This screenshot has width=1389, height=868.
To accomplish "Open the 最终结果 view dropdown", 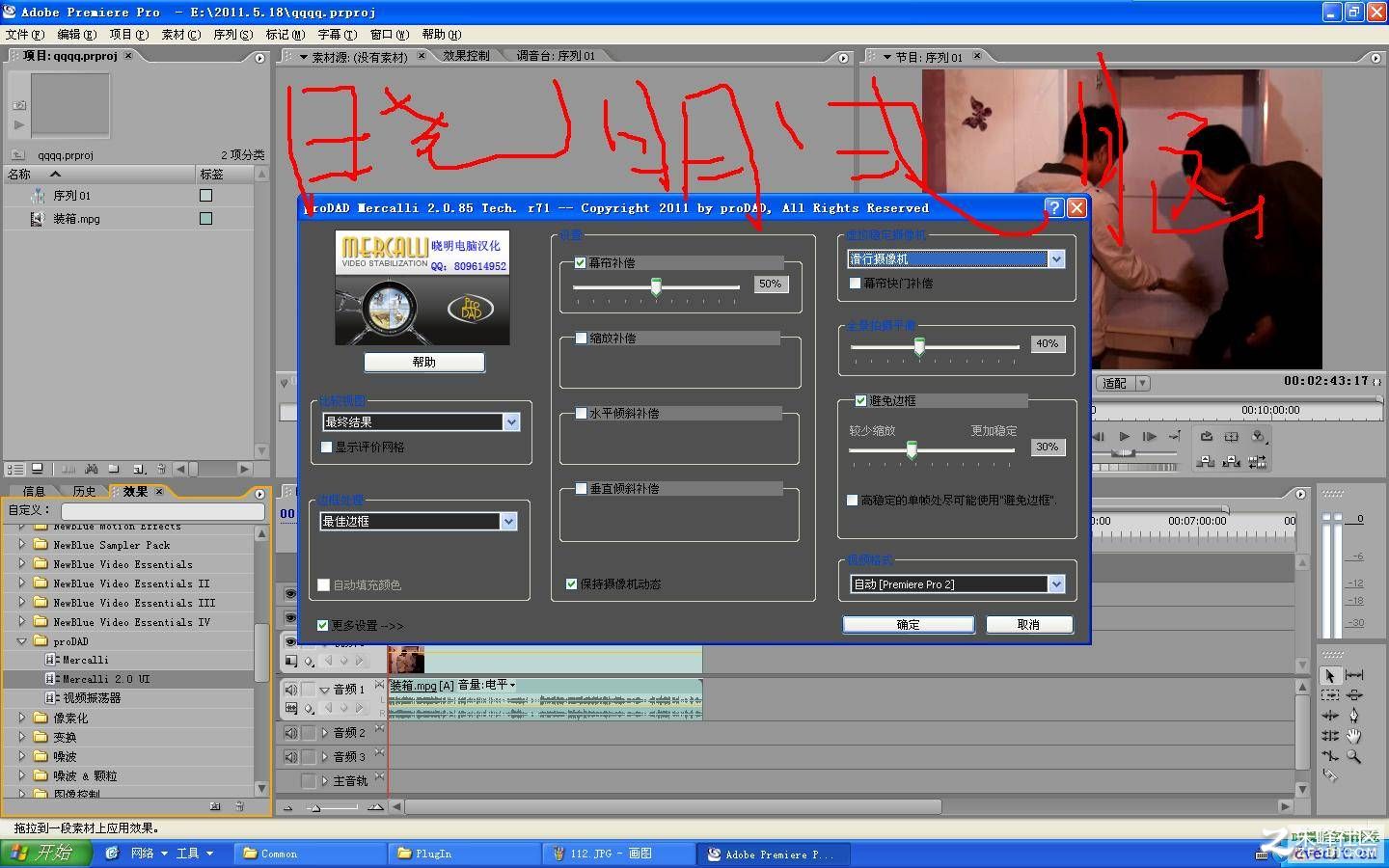I will coord(511,421).
